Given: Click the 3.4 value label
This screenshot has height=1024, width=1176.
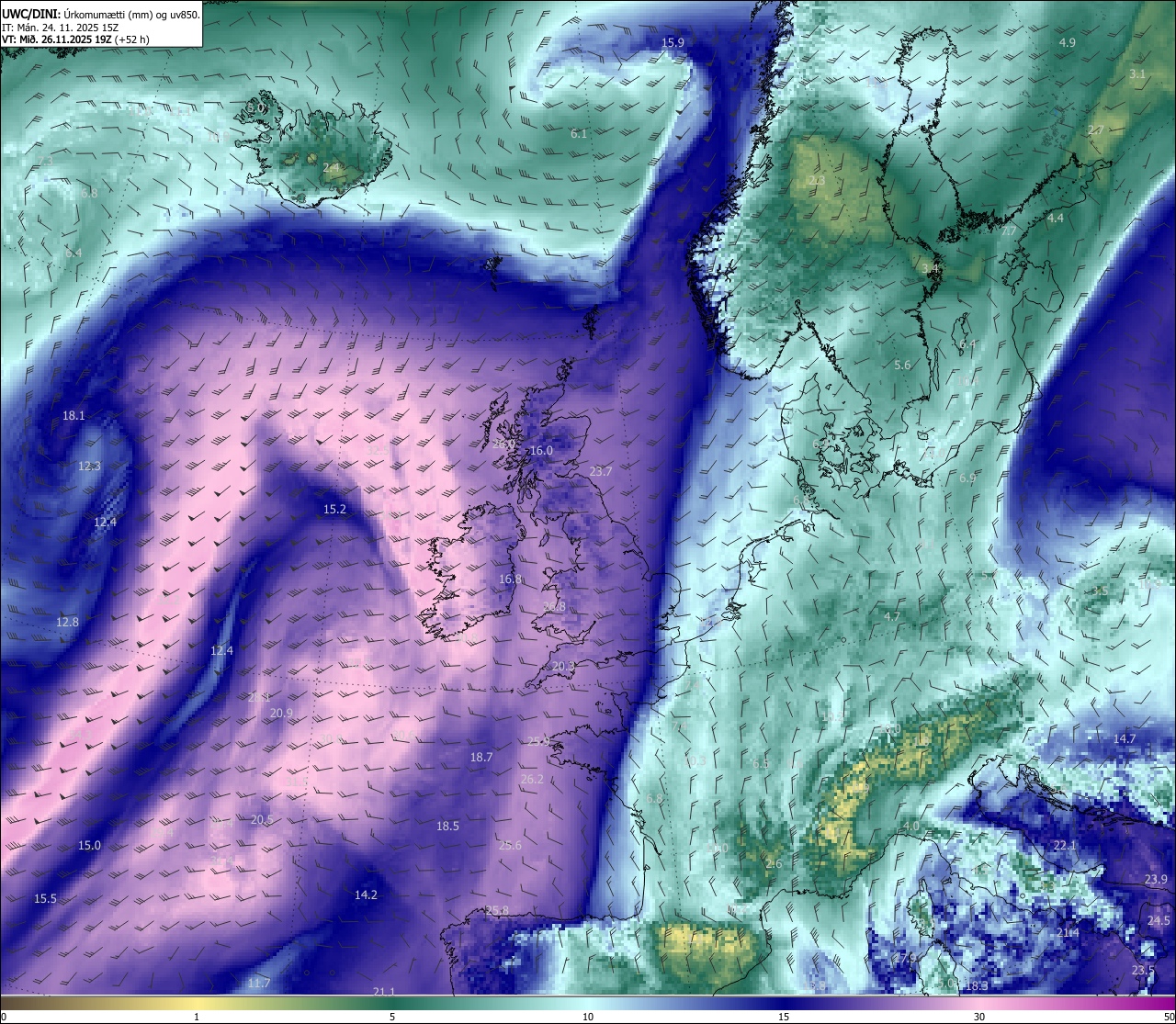Looking at the screenshot, I should tap(930, 268).
